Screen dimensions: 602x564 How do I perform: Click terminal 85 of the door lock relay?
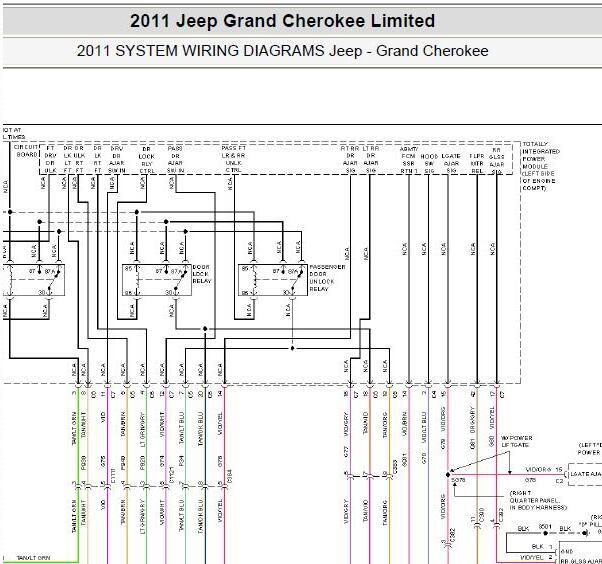click(x=129, y=269)
